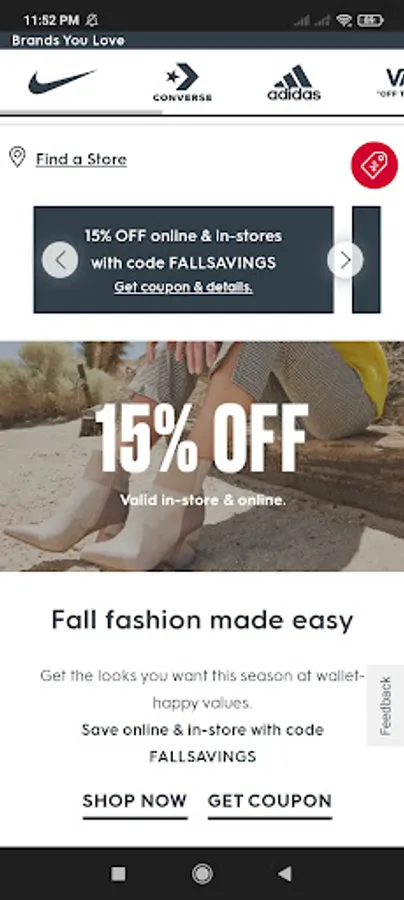Screen dimensions: 404x900
Task: Open the Feedback side tab
Action: [386, 705]
